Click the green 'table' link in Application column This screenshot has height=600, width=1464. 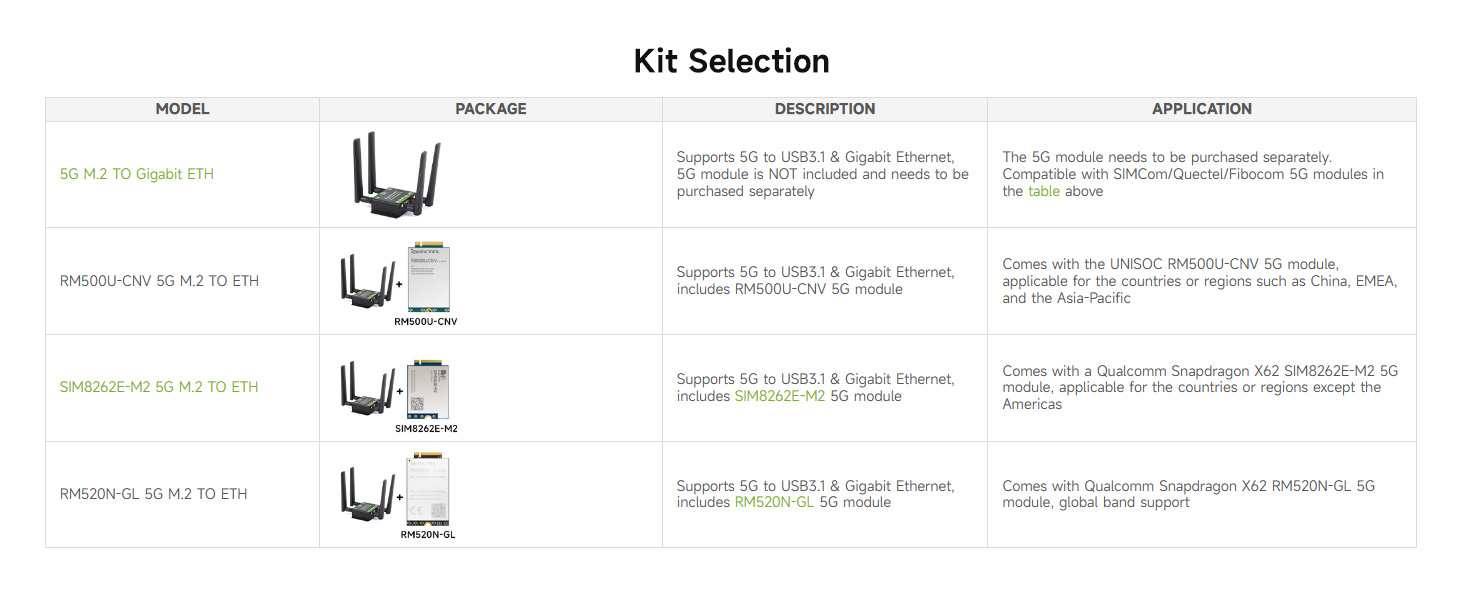[1043, 191]
